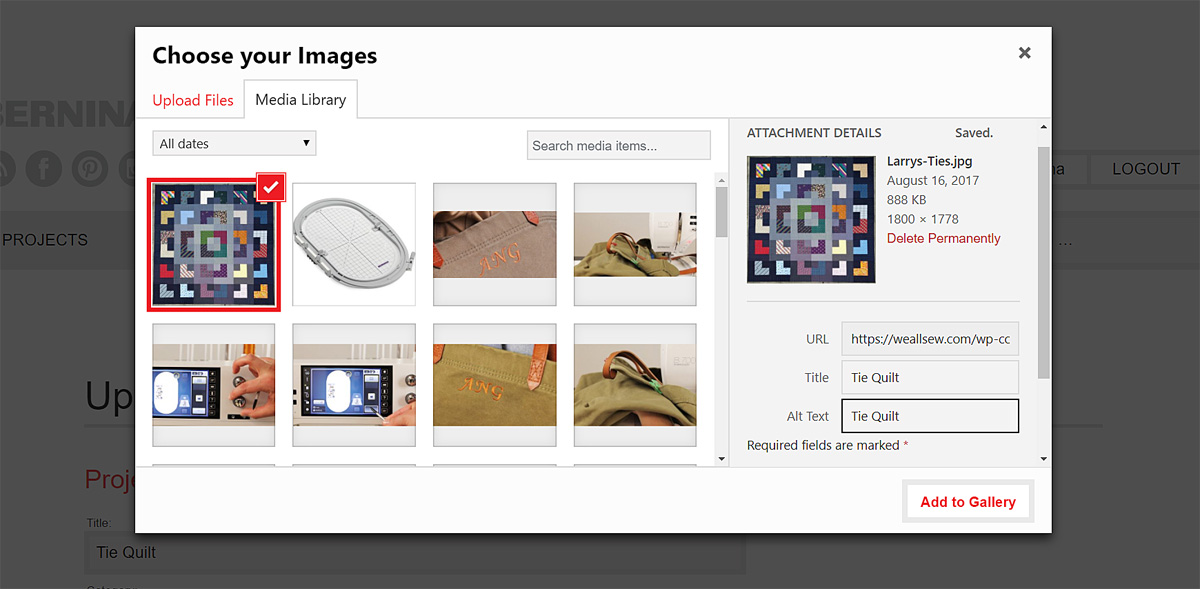The height and width of the screenshot is (589, 1200).
Task: Choose the hand pressing machine buttons thumbnail
Action: [x=214, y=385]
